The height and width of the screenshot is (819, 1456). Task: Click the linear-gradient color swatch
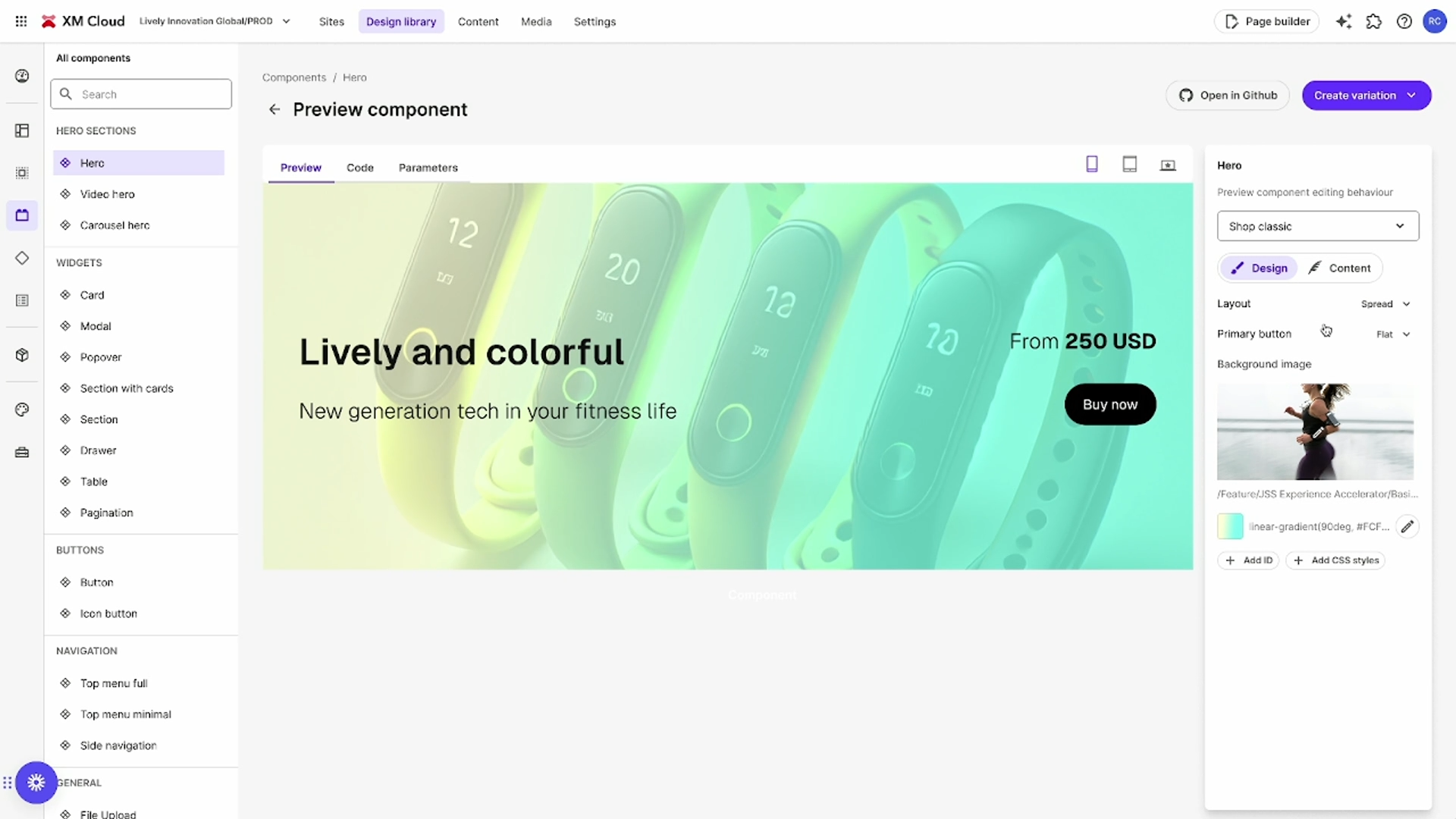point(1230,526)
